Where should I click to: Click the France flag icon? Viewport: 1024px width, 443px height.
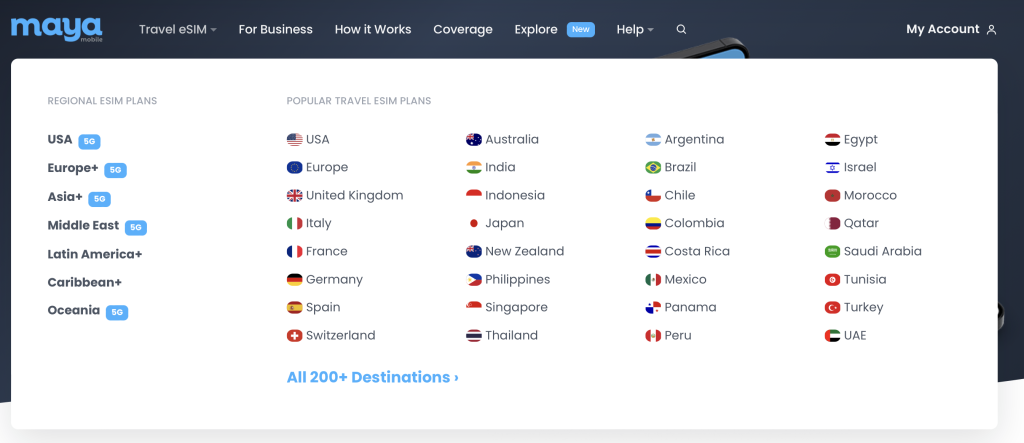click(295, 252)
